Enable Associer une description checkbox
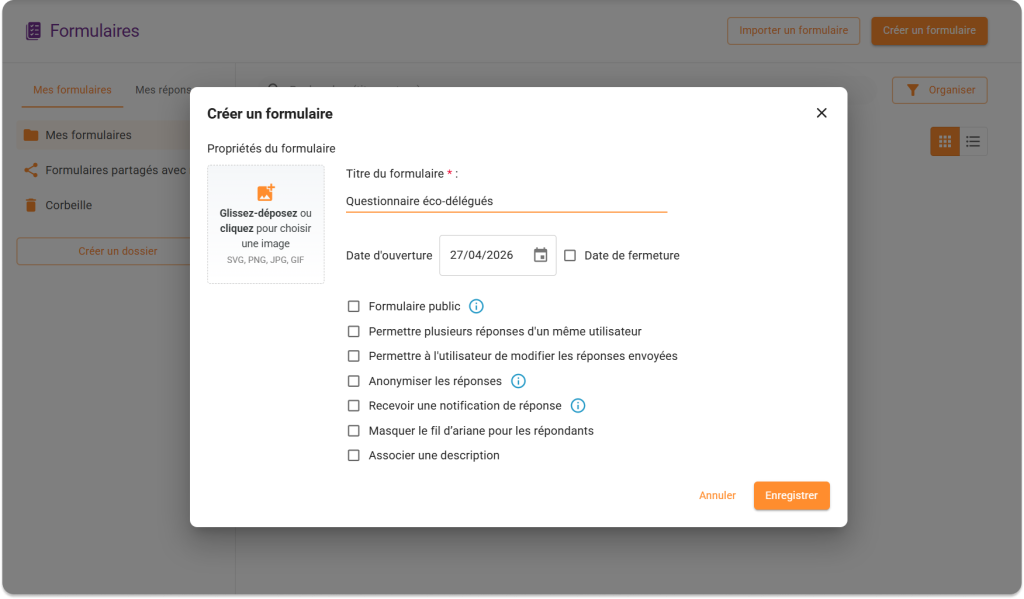 (x=353, y=456)
